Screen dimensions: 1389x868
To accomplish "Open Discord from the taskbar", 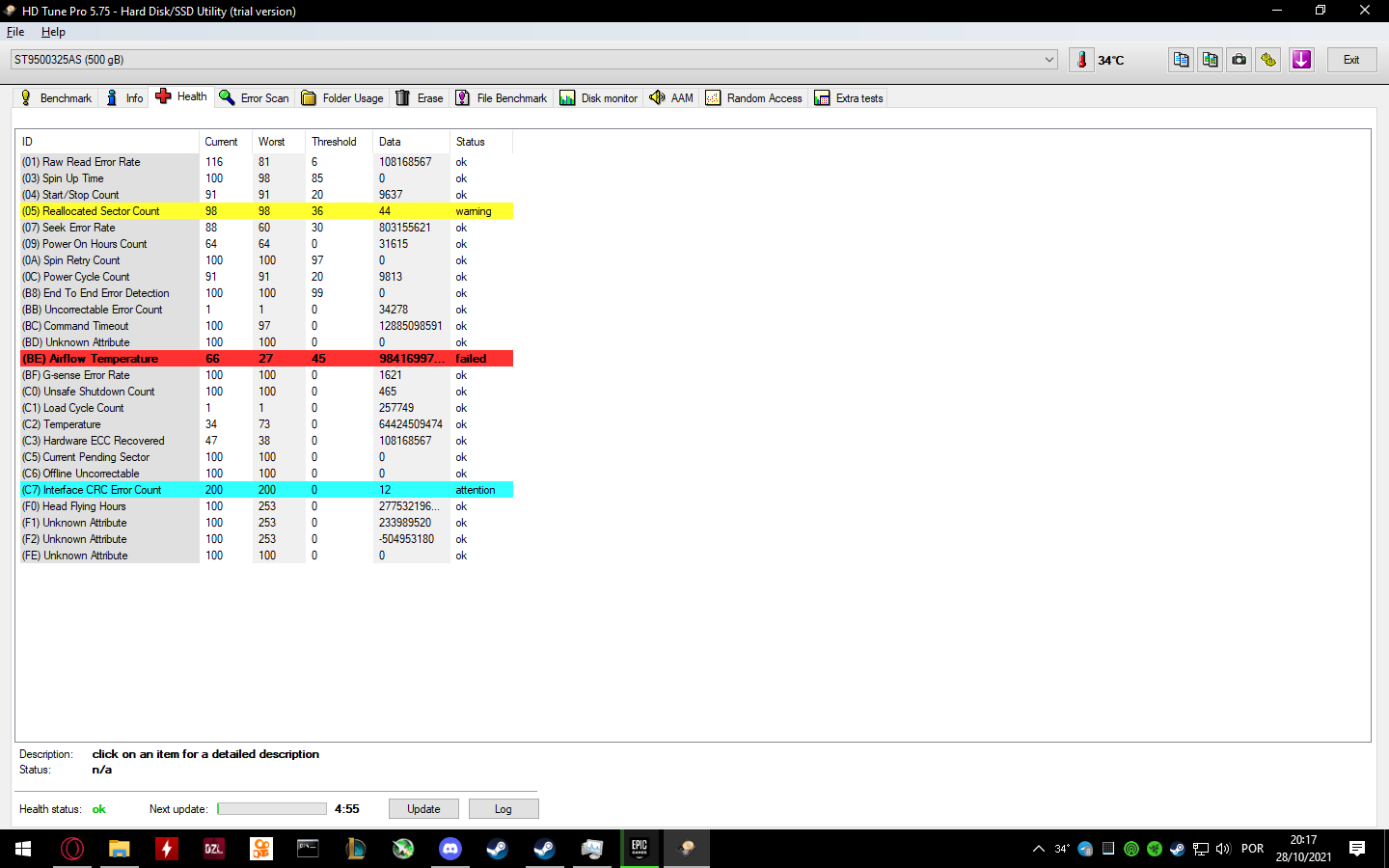I will pyautogui.click(x=449, y=849).
